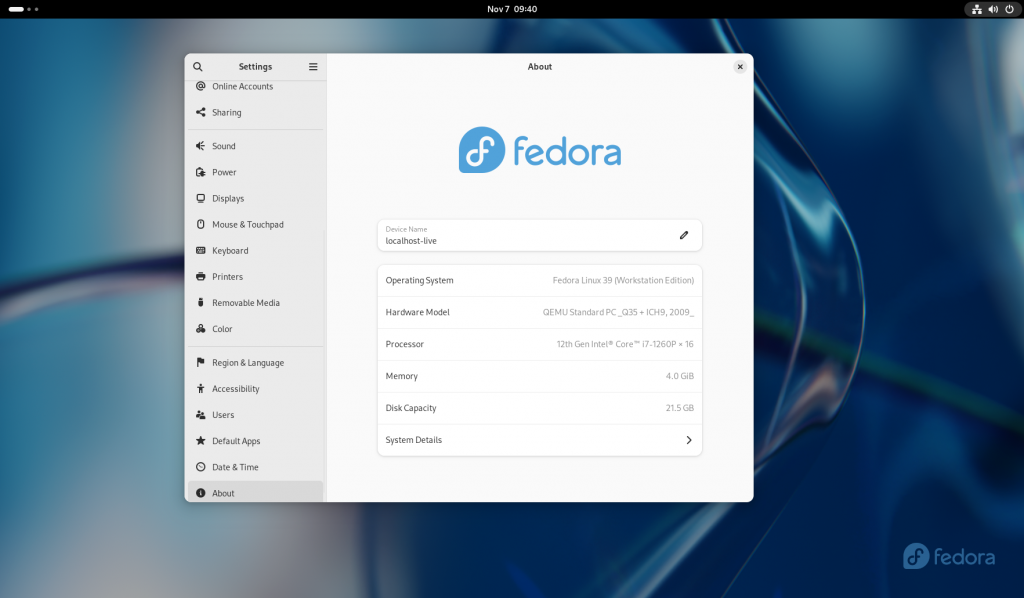Expand the System Details row
The width and height of the screenshot is (1024, 598).
click(x=539, y=439)
